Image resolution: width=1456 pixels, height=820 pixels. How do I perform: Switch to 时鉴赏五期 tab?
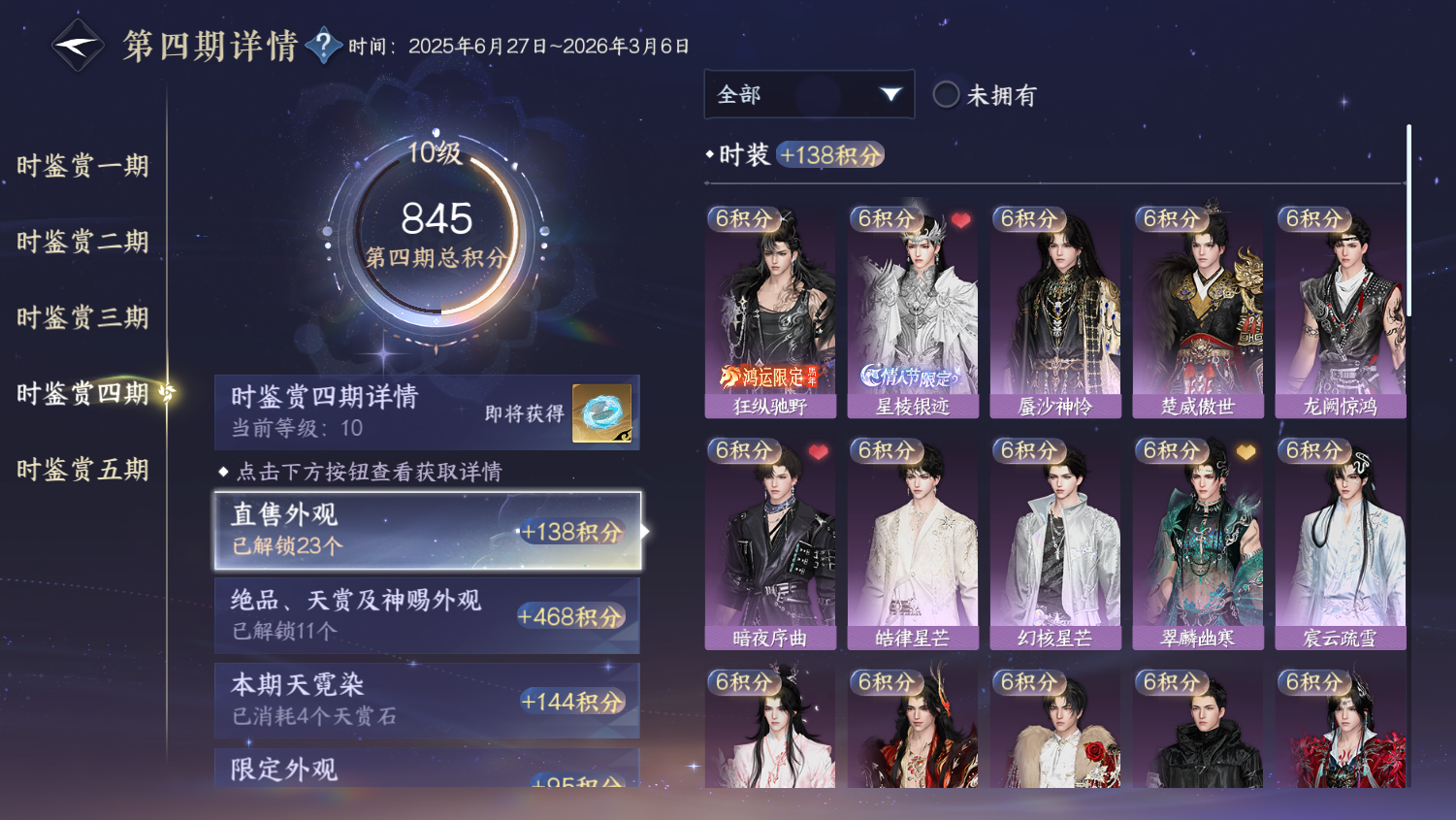click(x=82, y=470)
